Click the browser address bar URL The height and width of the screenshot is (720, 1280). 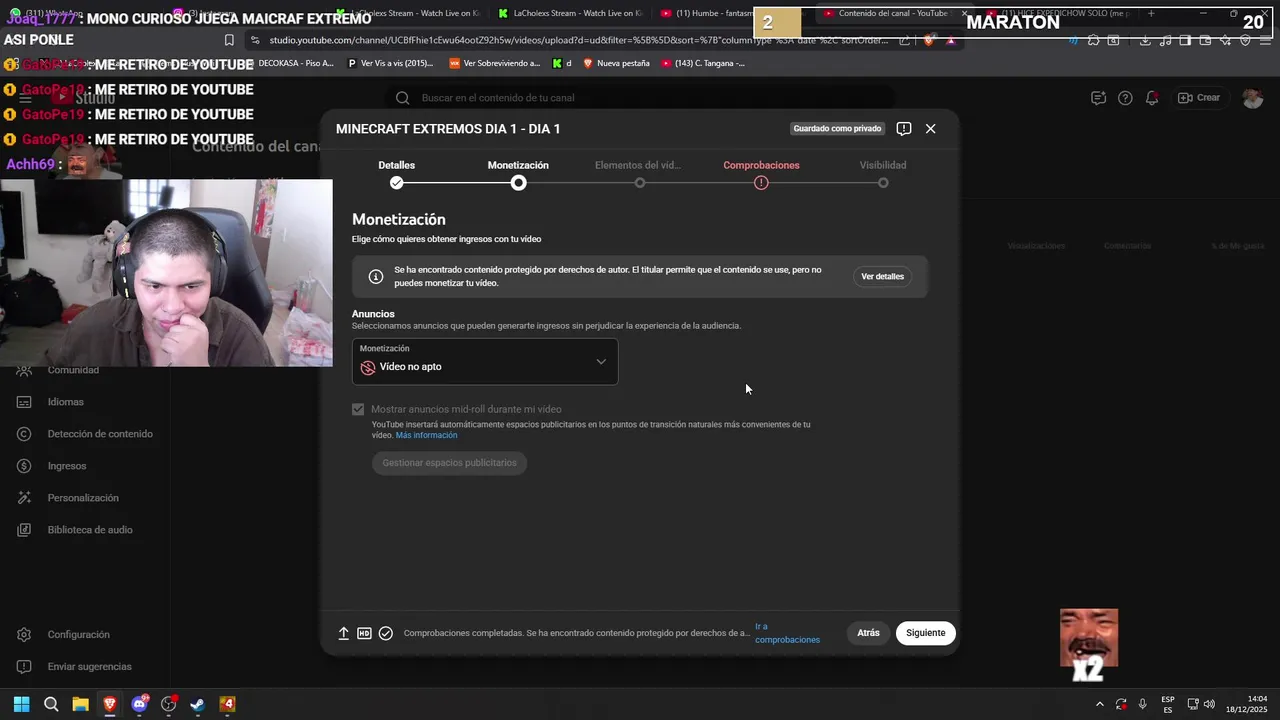[578, 40]
